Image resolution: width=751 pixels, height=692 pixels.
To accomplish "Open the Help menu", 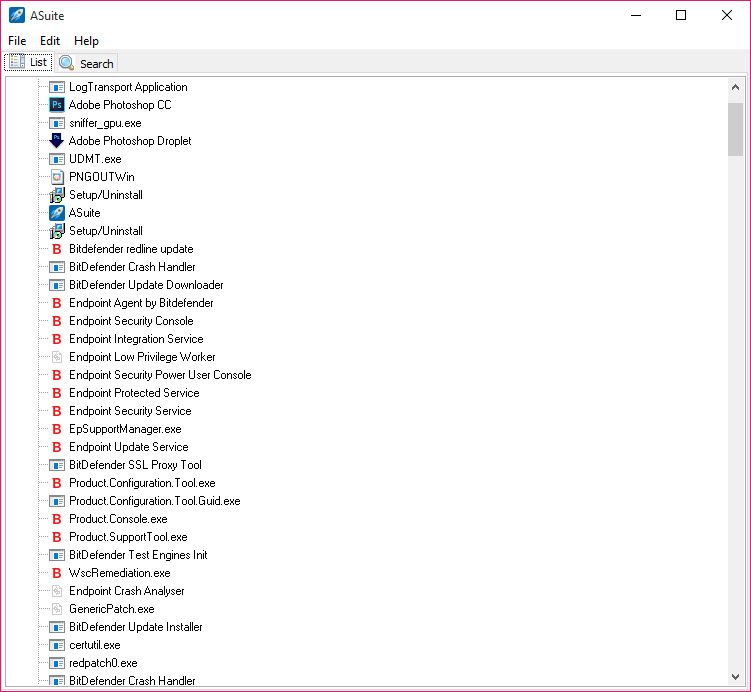I will [86, 41].
